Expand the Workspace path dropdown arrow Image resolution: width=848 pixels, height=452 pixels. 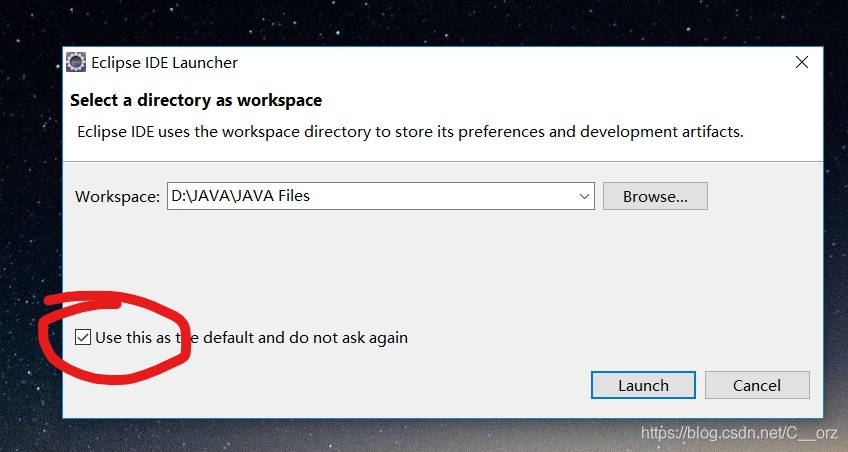click(x=584, y=196)
